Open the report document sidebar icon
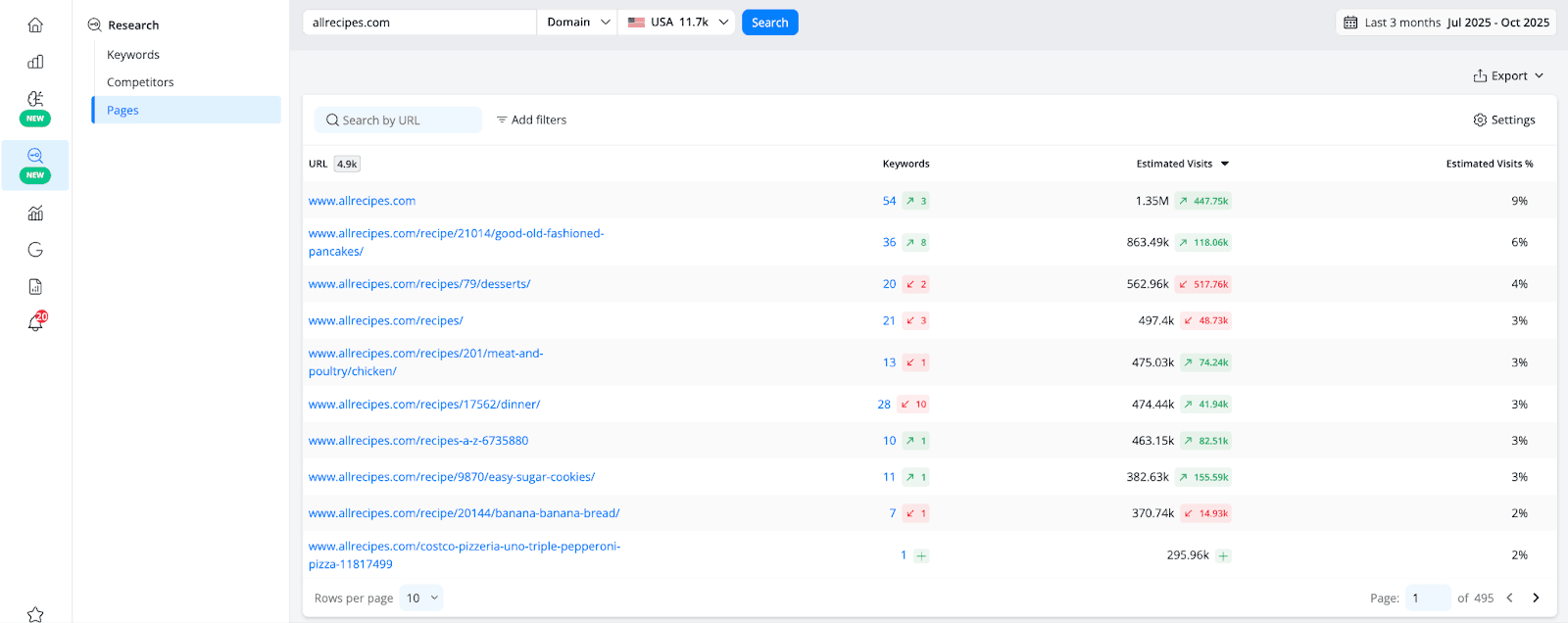 tap(35, 287)
